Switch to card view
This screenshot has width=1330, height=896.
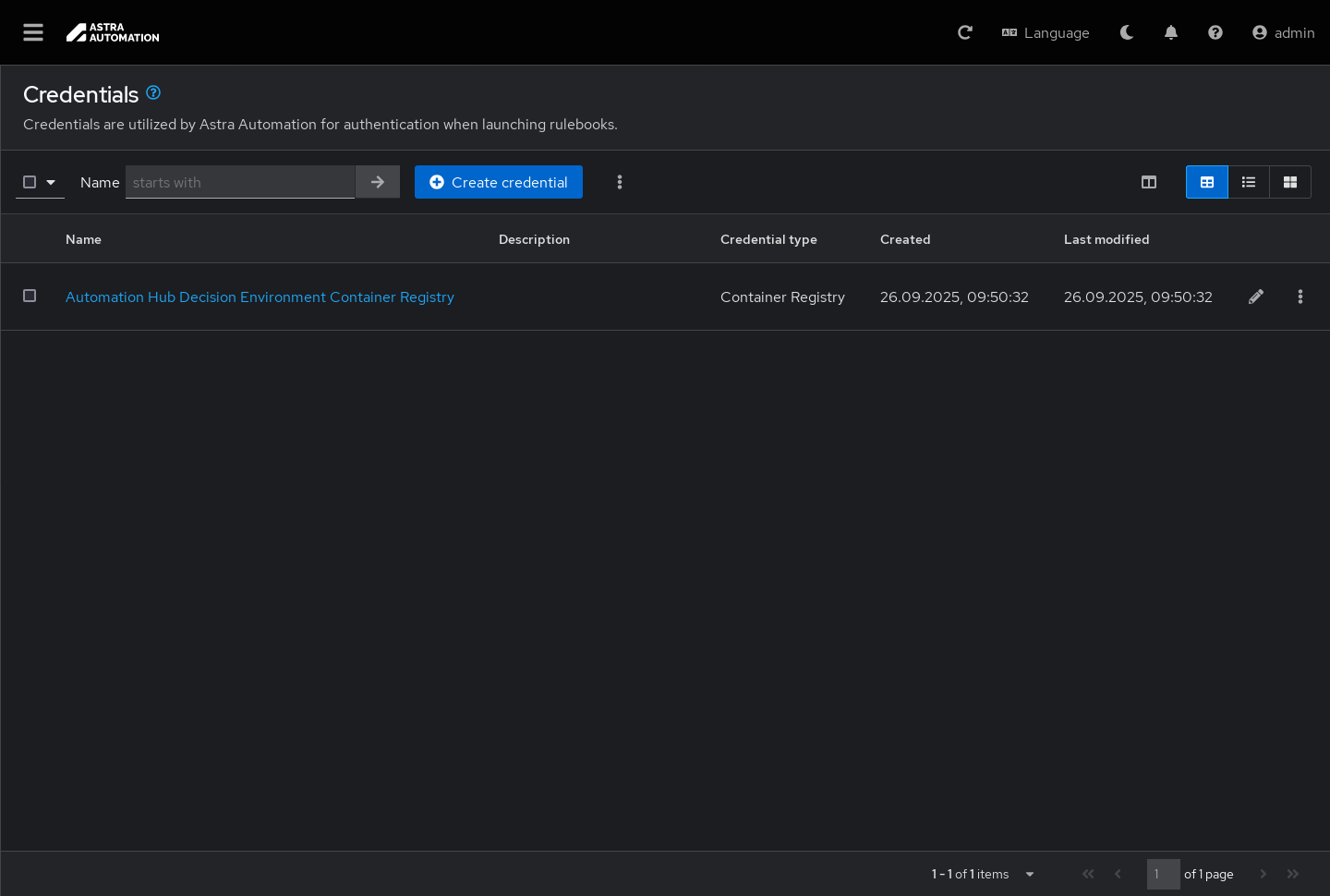tap(1290, 182)
